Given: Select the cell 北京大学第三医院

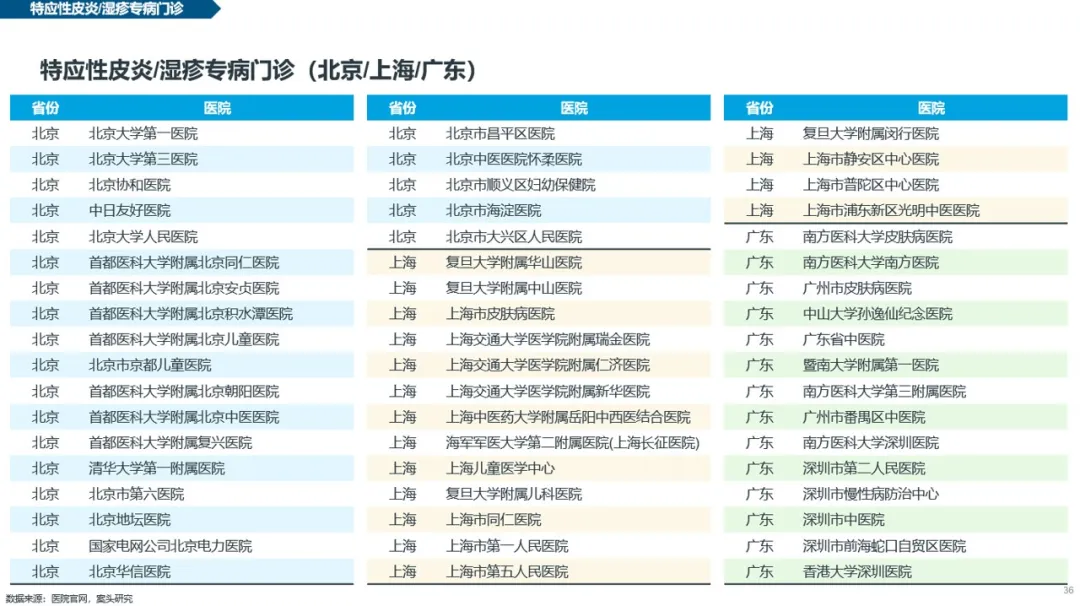Looking at the screenshot, I should click(x=143, y=159).
